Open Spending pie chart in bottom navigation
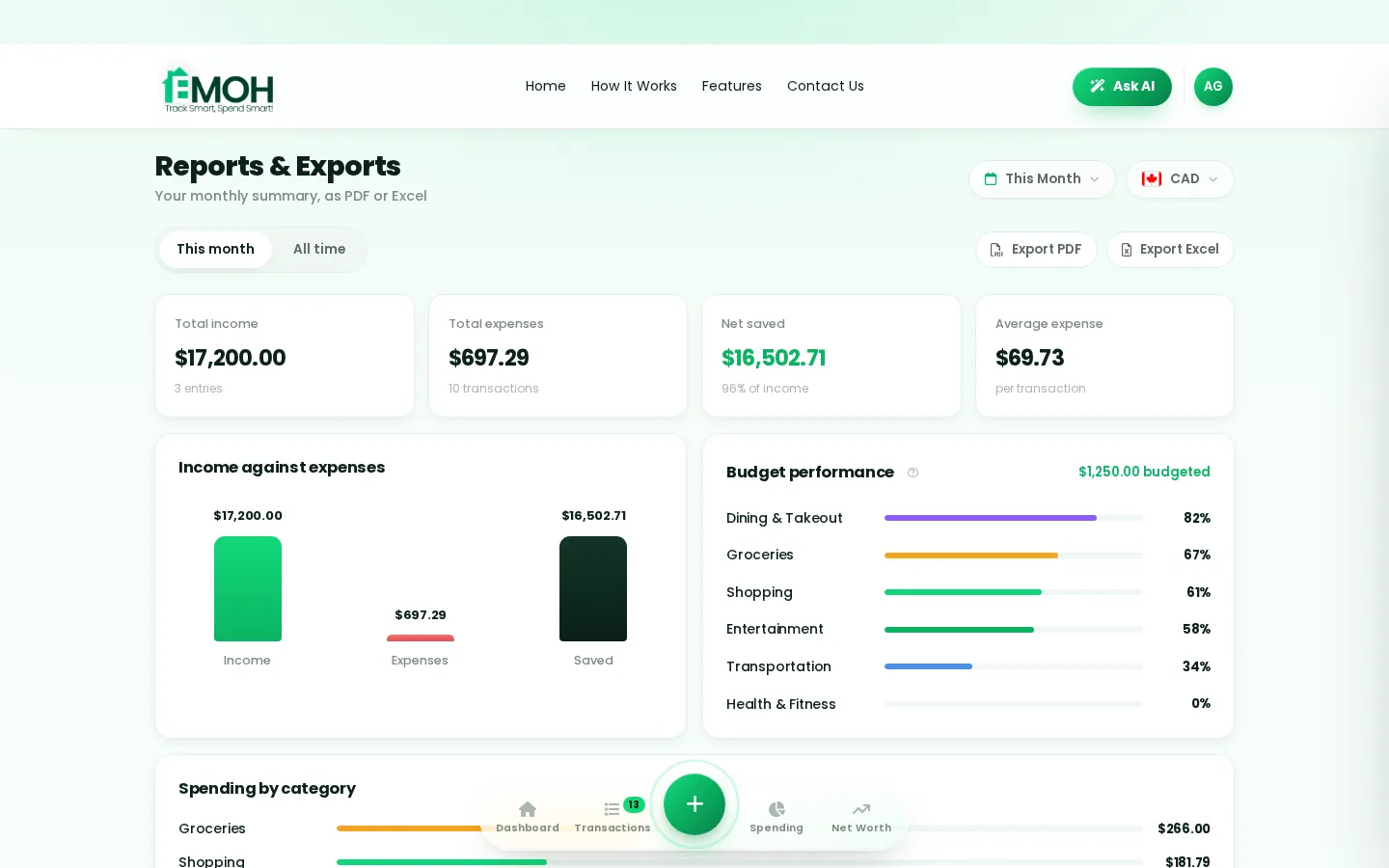This screenshot has height=868, width=1389. (776, 817)
